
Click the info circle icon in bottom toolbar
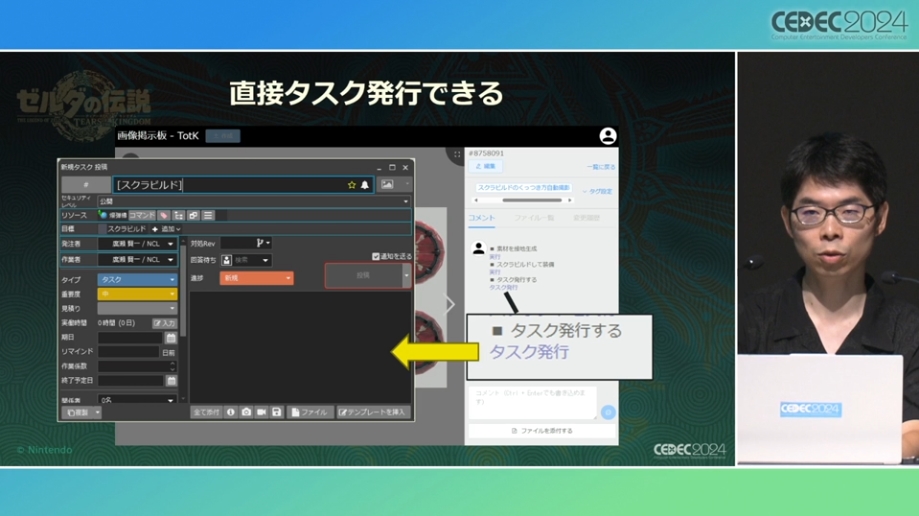pyautogui.click(x=231, y=412)
